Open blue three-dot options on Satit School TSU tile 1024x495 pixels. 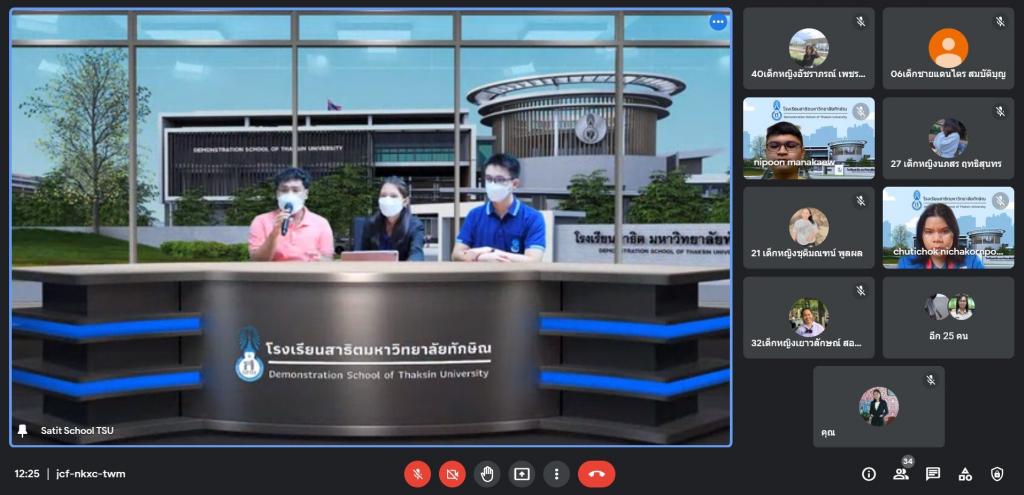pos(718,22)
